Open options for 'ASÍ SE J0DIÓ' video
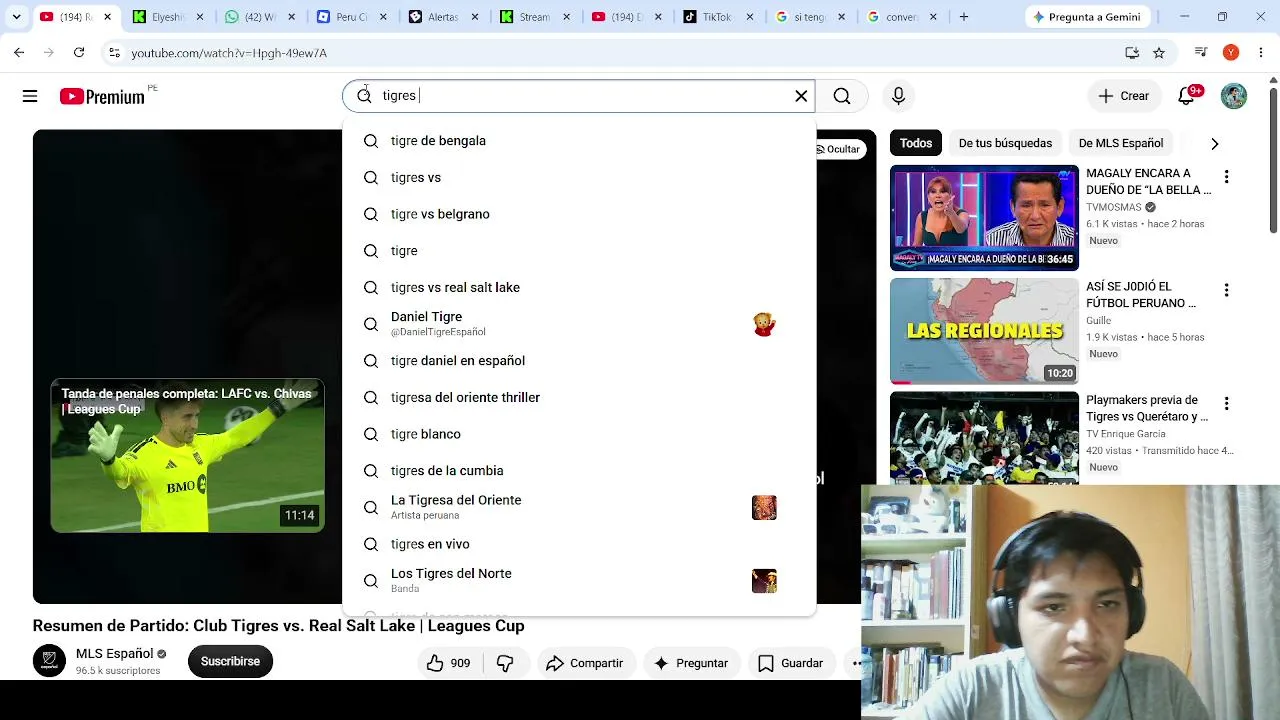Screen dimensions: 1280x720 click(1226, 290)
